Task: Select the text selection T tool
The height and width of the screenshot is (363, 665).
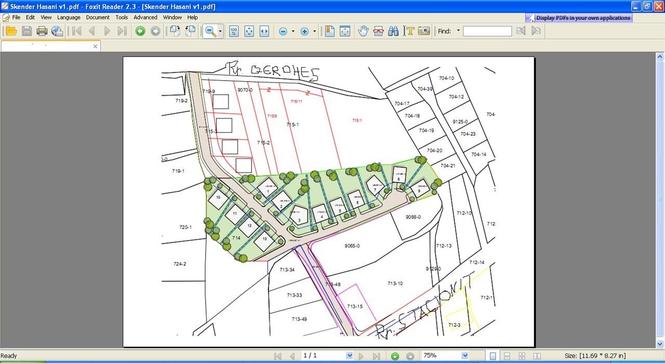Action: [409, 31]
